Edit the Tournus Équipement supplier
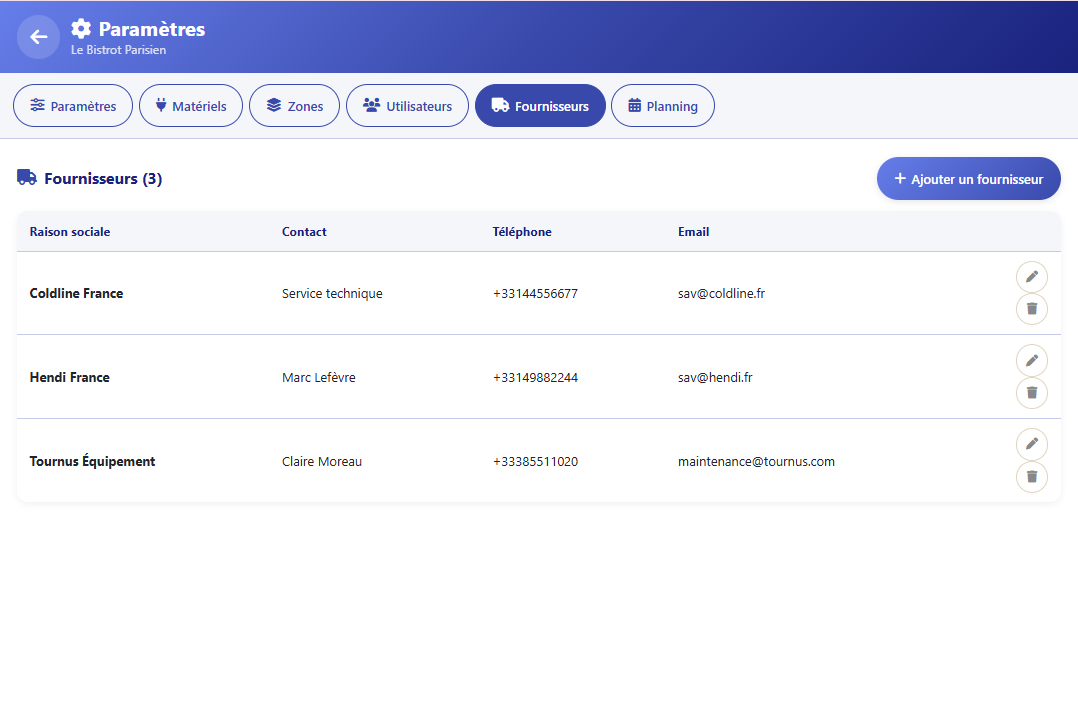The height and width of the screenshot is (724, 1078). pyautogui.click(x=1031, y=445)
